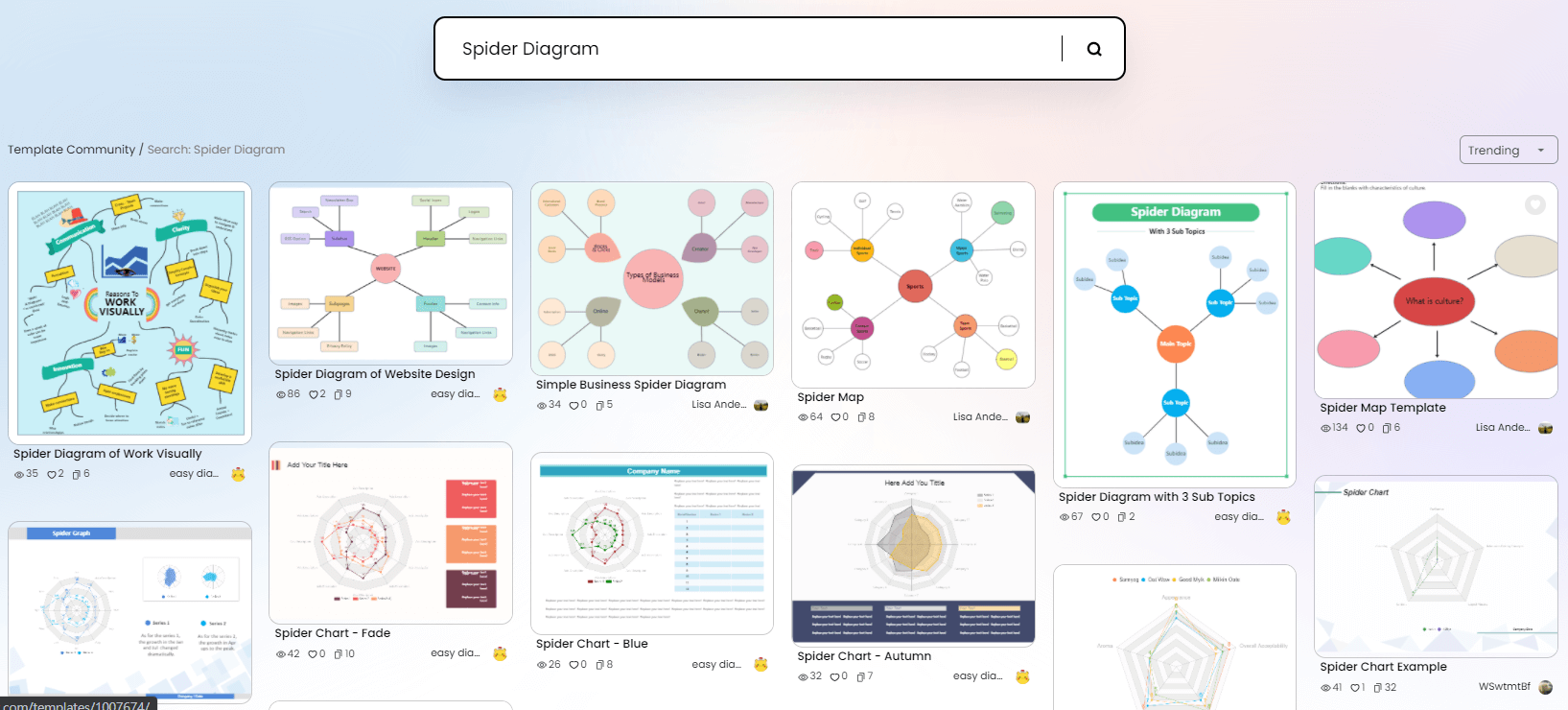Open Spider Chart Example title link

[1383, 667]
